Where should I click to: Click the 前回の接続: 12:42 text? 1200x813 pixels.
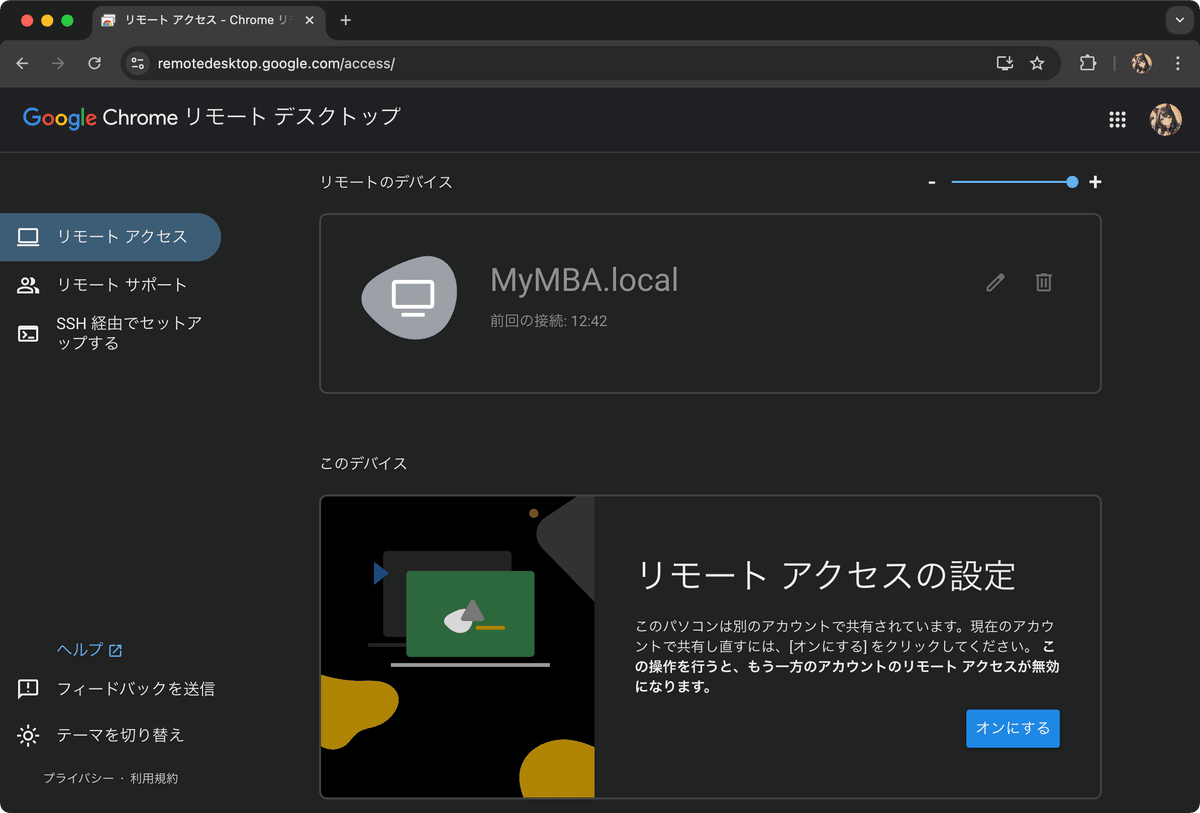549,322
